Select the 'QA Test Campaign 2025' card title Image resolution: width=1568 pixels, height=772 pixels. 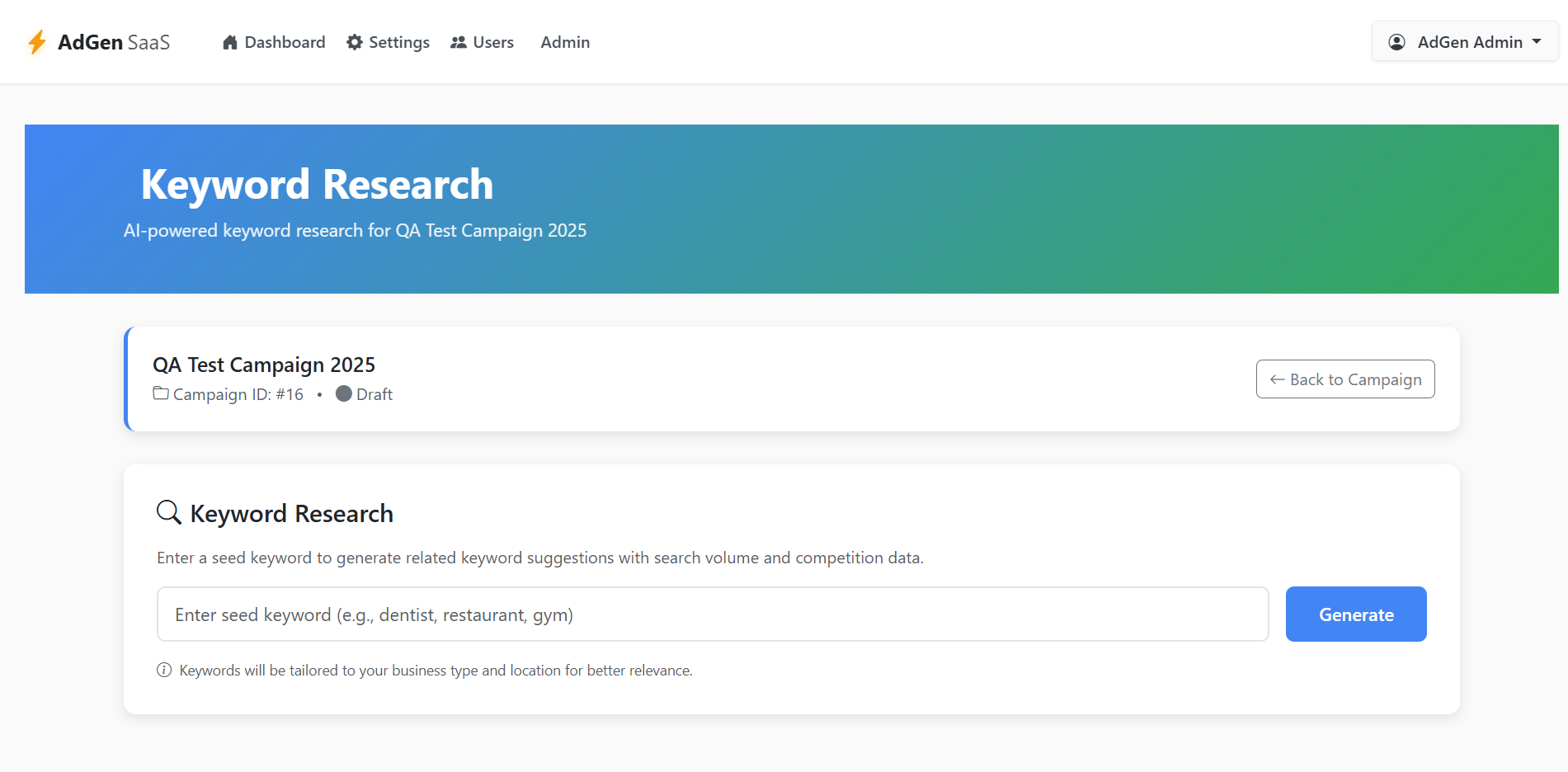click(x=264, y=365)
